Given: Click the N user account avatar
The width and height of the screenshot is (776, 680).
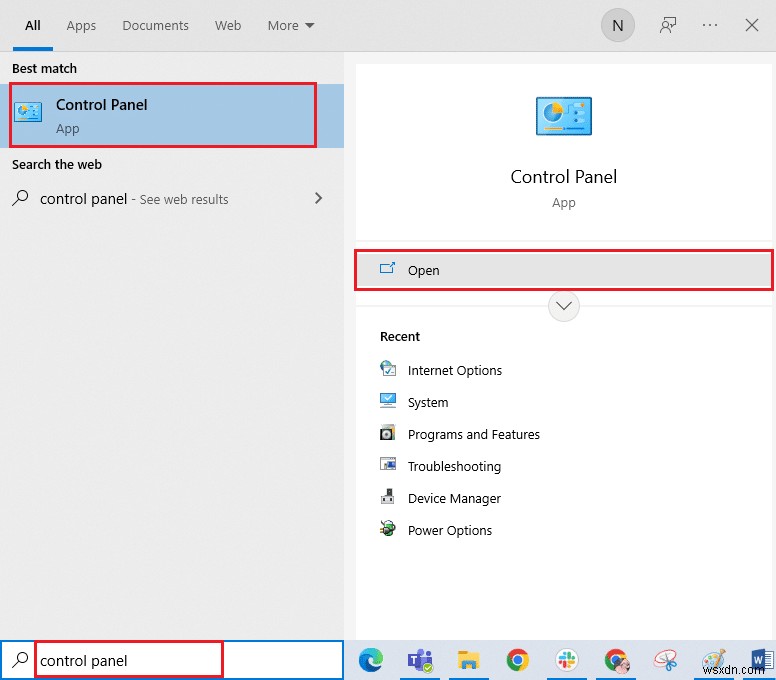Looking at the screenshot, I should click(618, 25).
